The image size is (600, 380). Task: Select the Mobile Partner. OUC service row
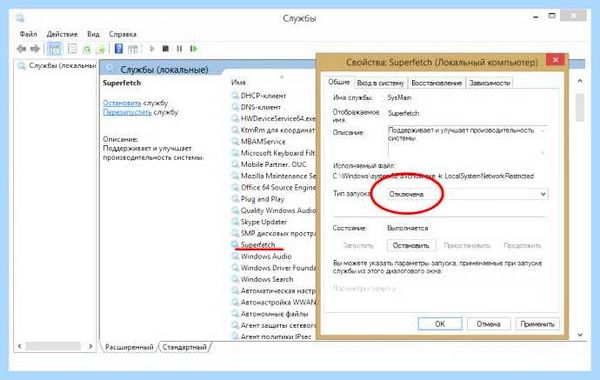[x=269, y=165]
